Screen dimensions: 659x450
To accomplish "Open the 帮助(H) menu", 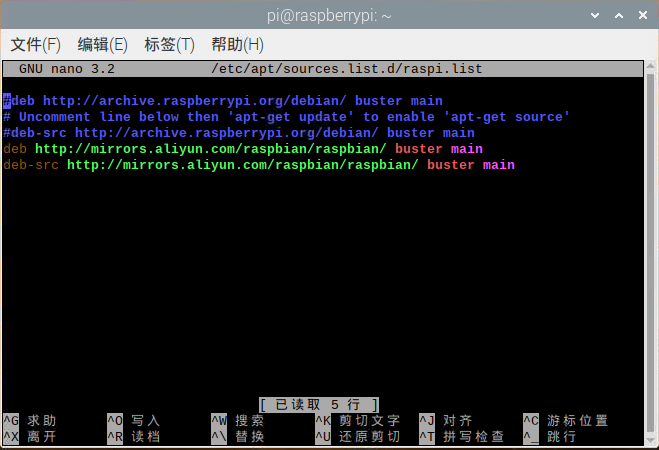I will 237,45.
